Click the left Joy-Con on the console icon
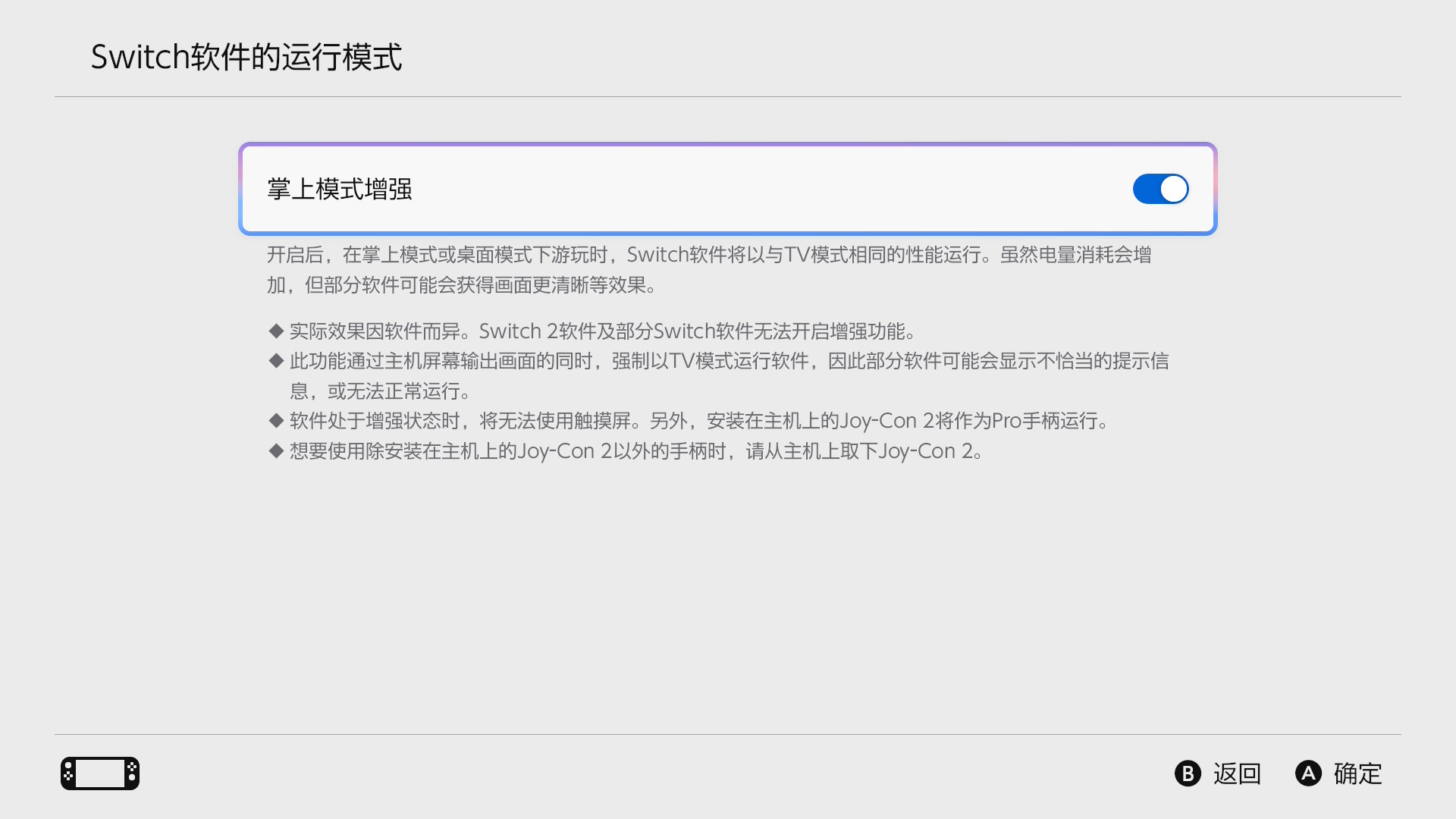Viewport: 1456px width, 819px height. coord(68,773)
